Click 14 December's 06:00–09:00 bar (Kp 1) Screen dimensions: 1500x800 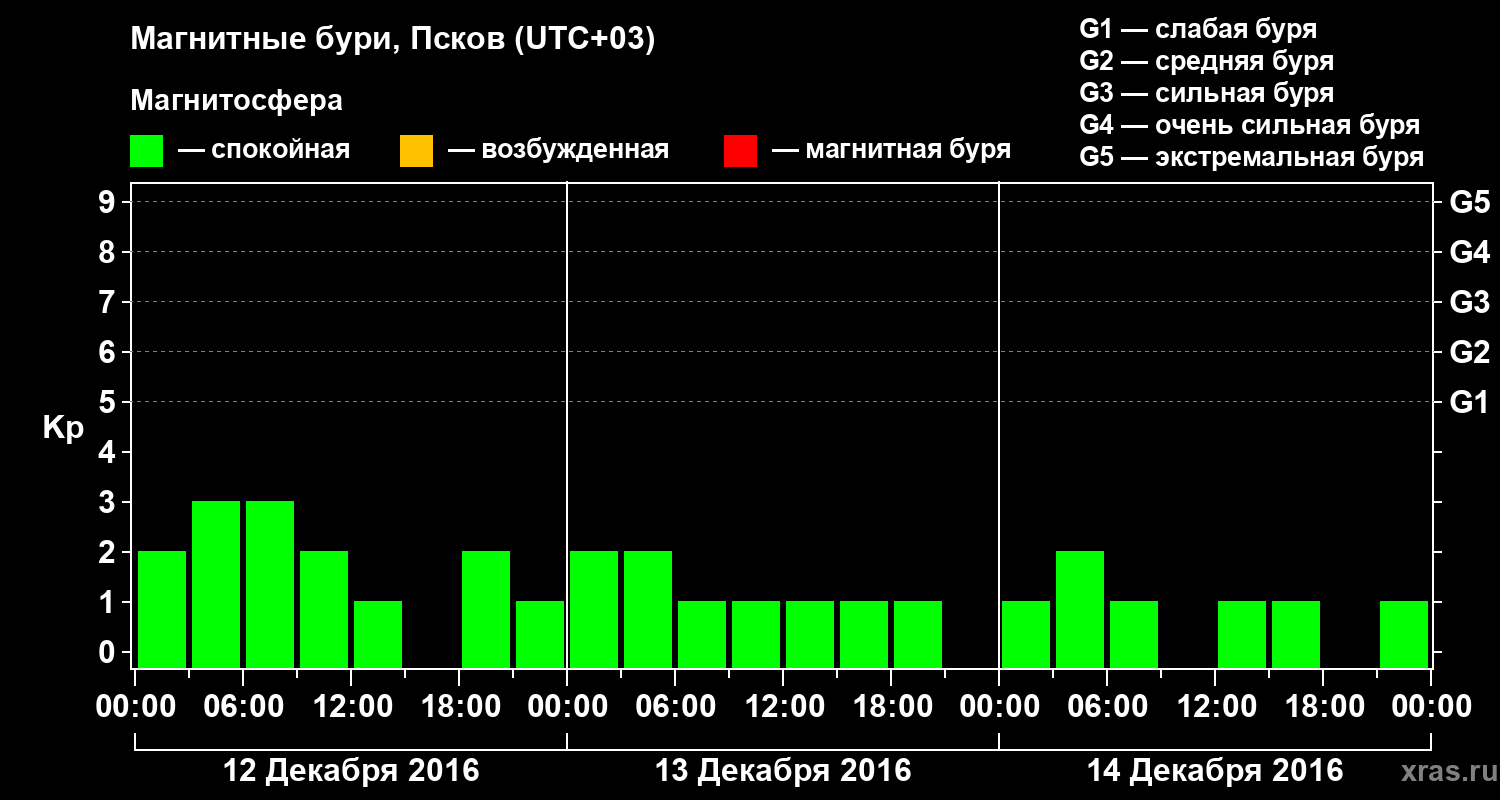click(1134, 634)
